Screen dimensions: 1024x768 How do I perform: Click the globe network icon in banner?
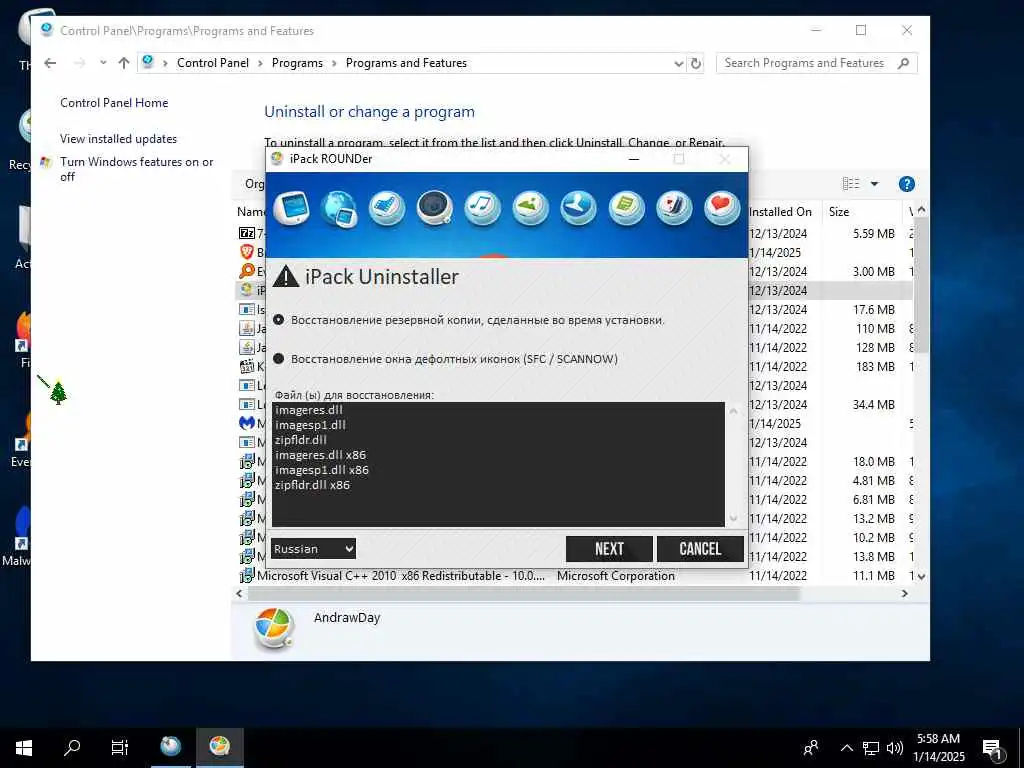[x=339, y=208]
